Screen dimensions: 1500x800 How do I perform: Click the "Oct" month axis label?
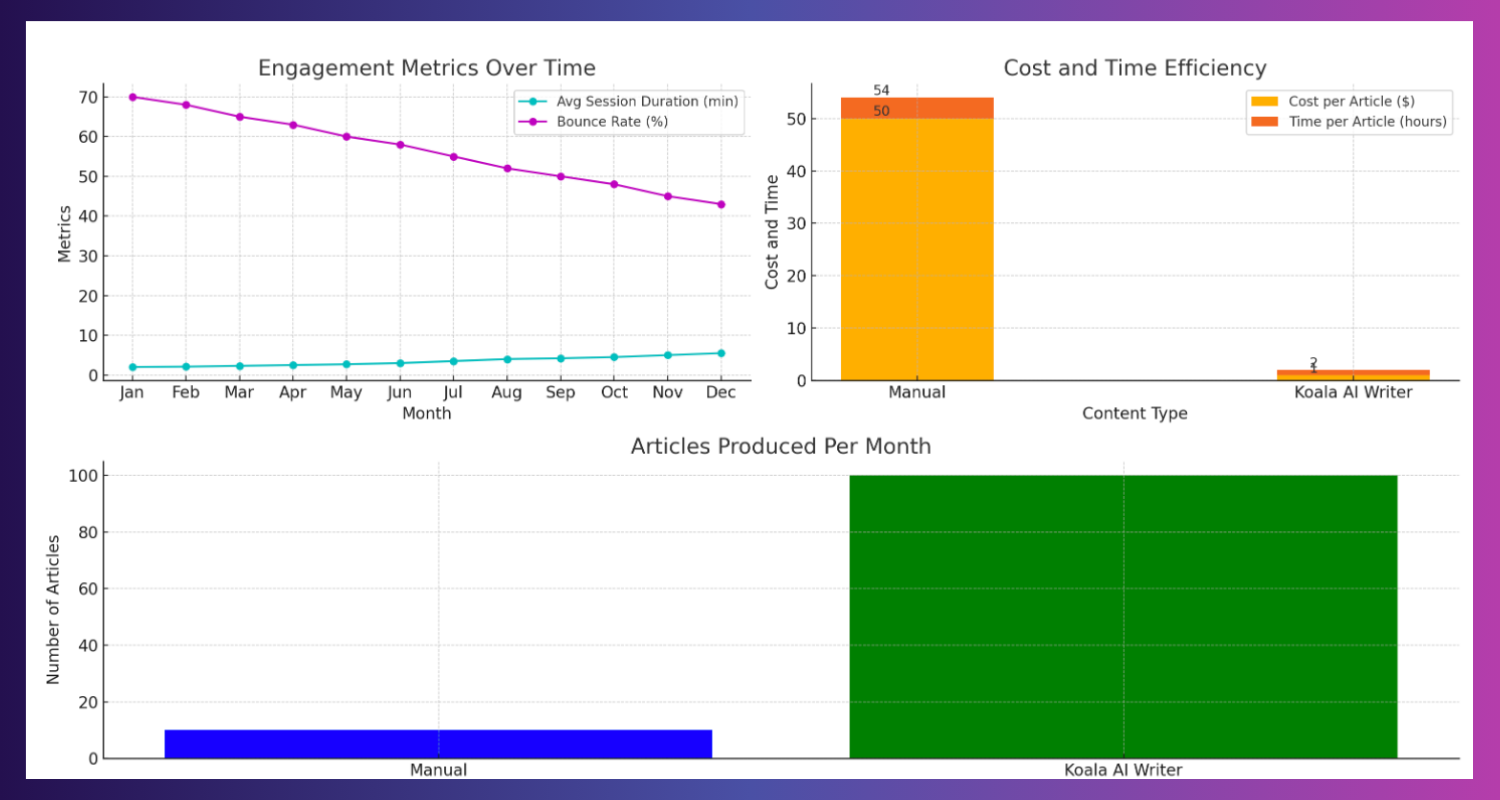tap(614, 393)
